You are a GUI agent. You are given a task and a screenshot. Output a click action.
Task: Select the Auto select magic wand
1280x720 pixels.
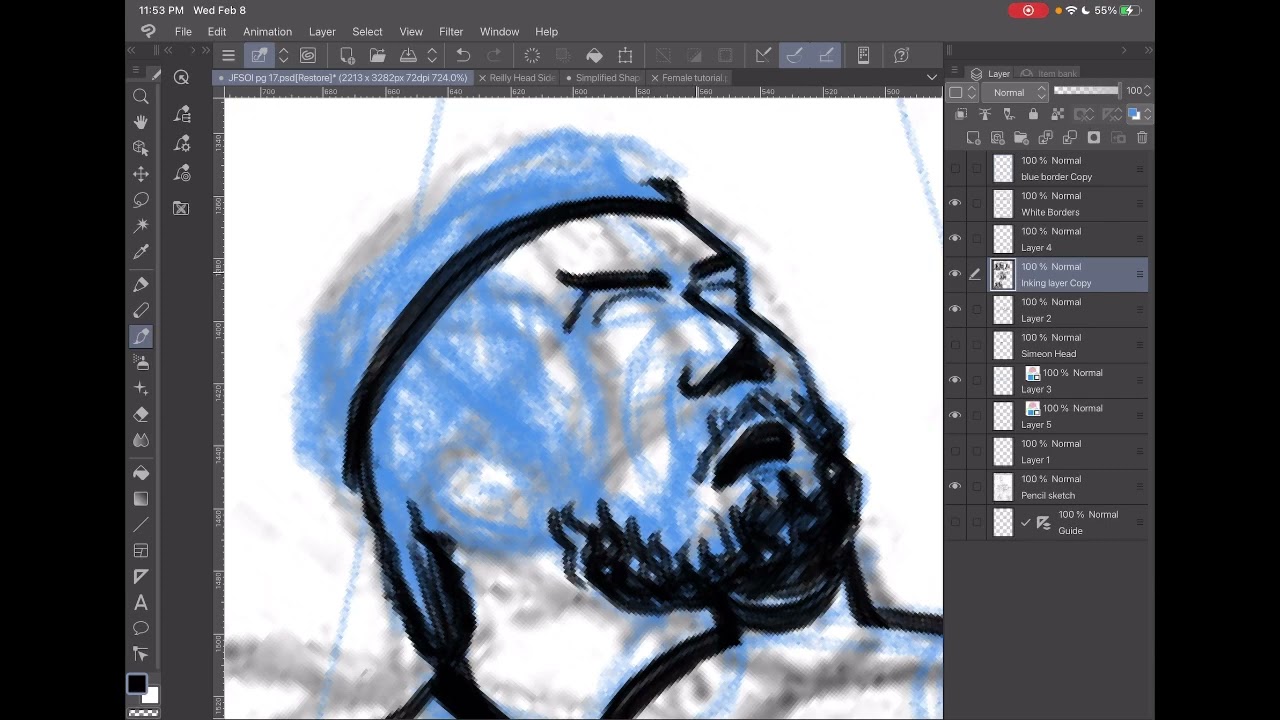[141, 226]
